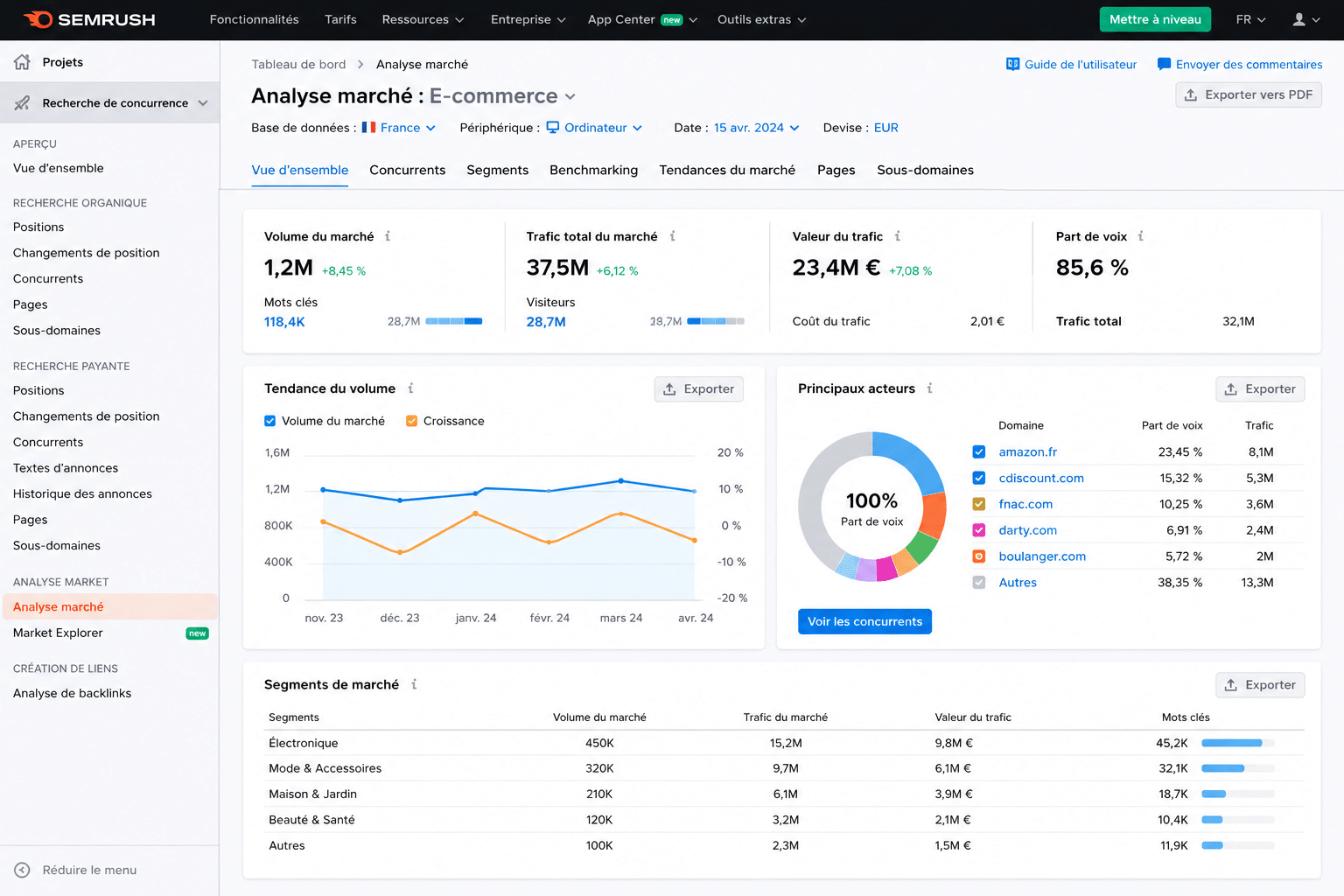This screenshot has width=1344, height=896.
Task: Open the Tendances du marché tab
Action: (727, 170)
